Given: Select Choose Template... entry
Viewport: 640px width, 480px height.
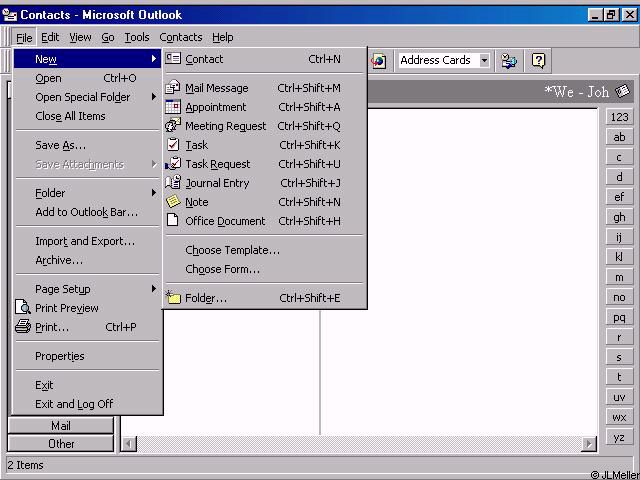Looking at the screenshot, I should (264, 250).
